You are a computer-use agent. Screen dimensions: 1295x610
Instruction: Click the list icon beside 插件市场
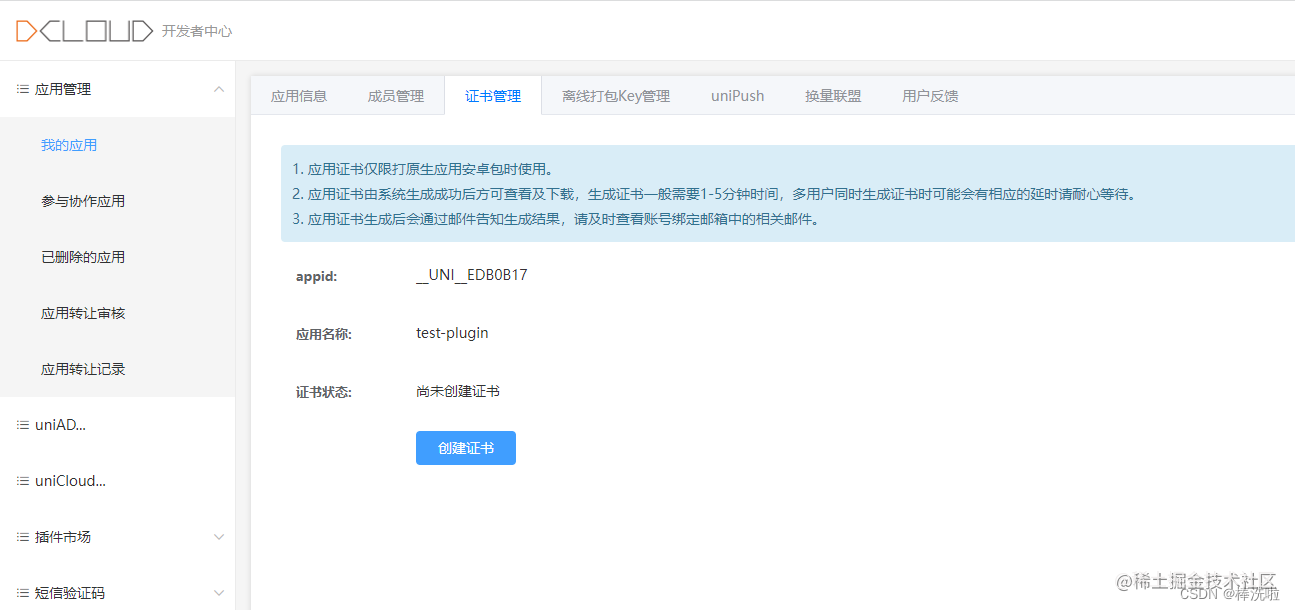click(21, 536)
